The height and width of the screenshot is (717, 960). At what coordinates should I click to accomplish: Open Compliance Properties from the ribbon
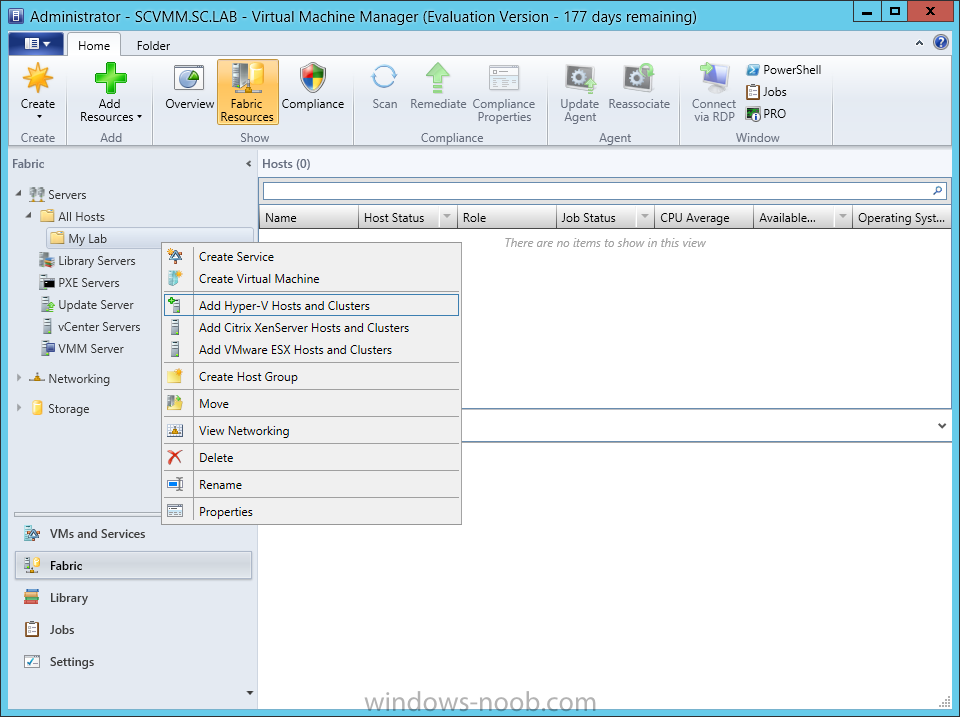click(x=503, y=92)
